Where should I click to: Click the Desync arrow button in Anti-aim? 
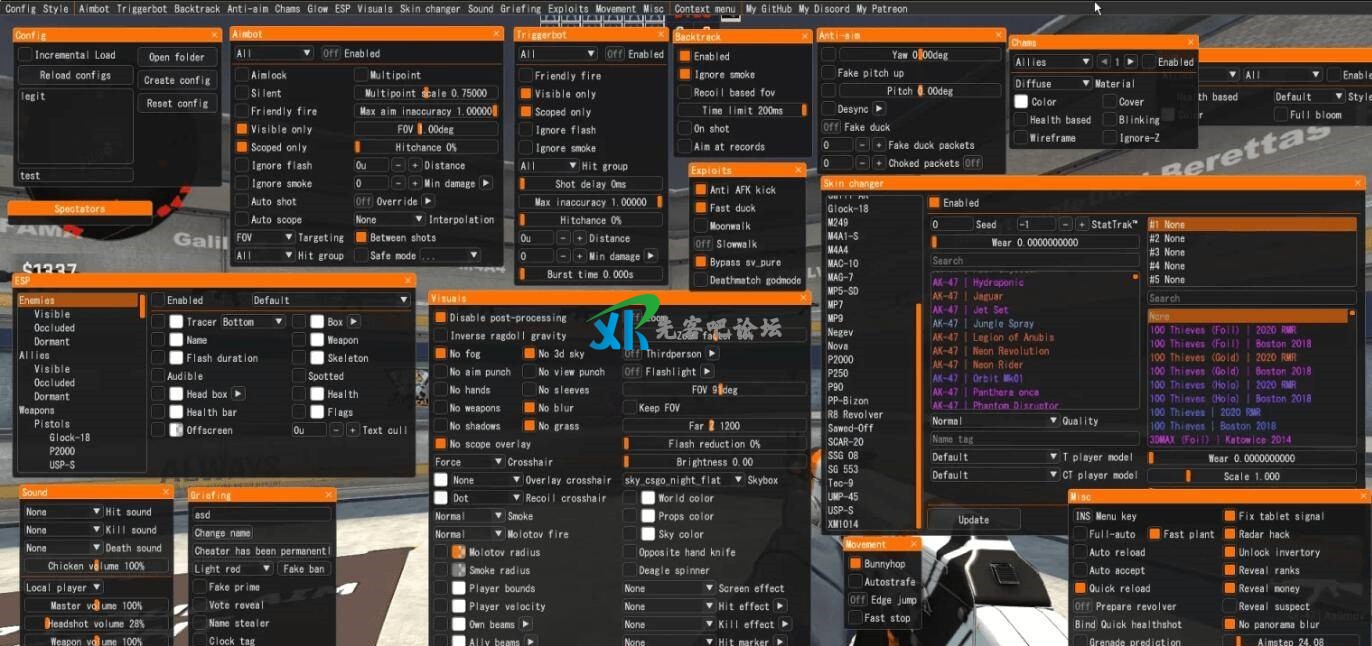point(879,109)
